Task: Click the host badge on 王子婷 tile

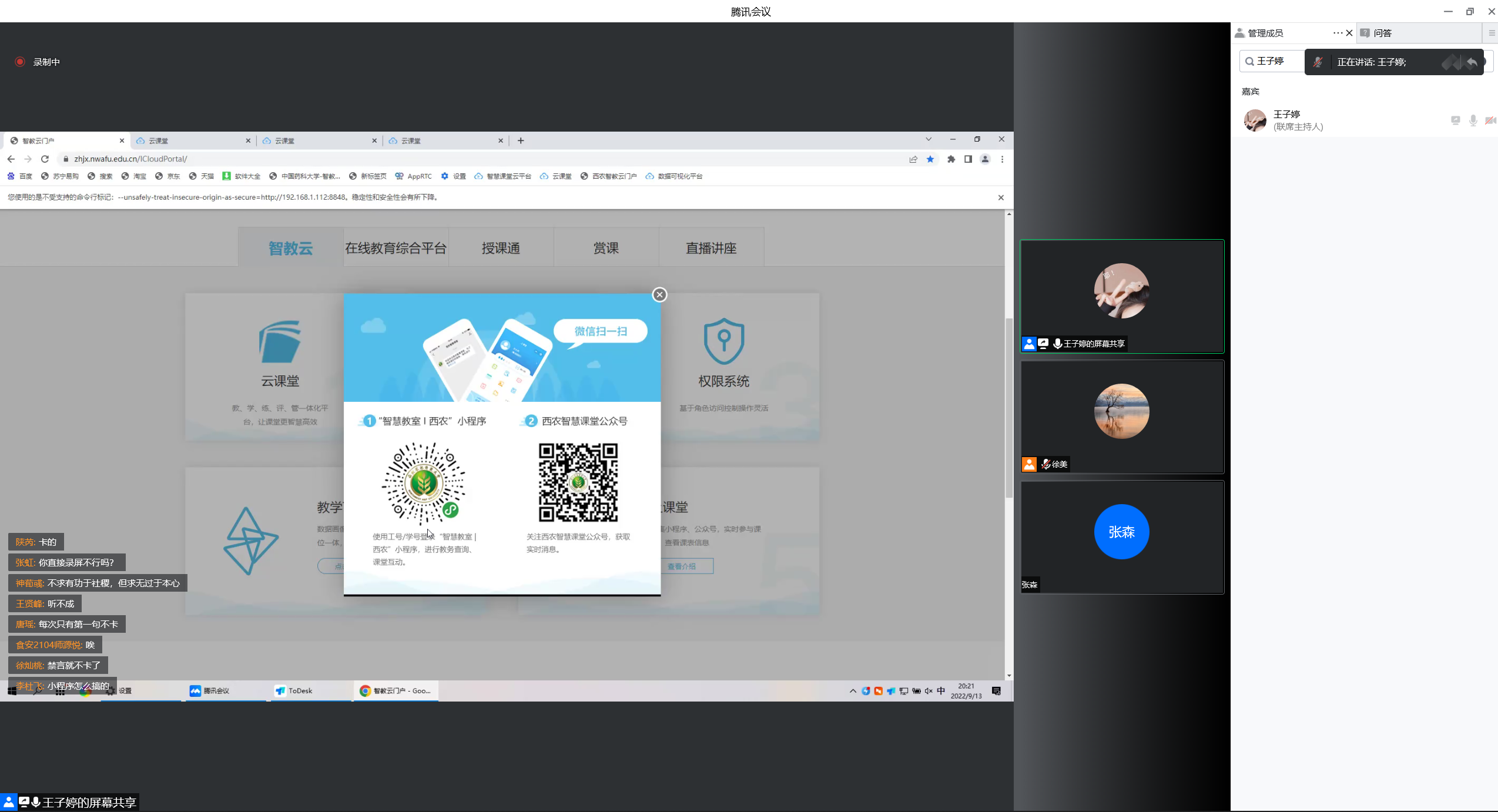Action: click(x=1029, y=344)
